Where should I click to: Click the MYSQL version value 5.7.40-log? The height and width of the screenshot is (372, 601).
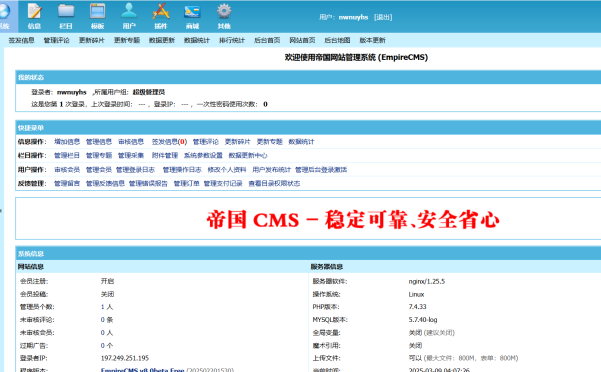click(423, 320)
